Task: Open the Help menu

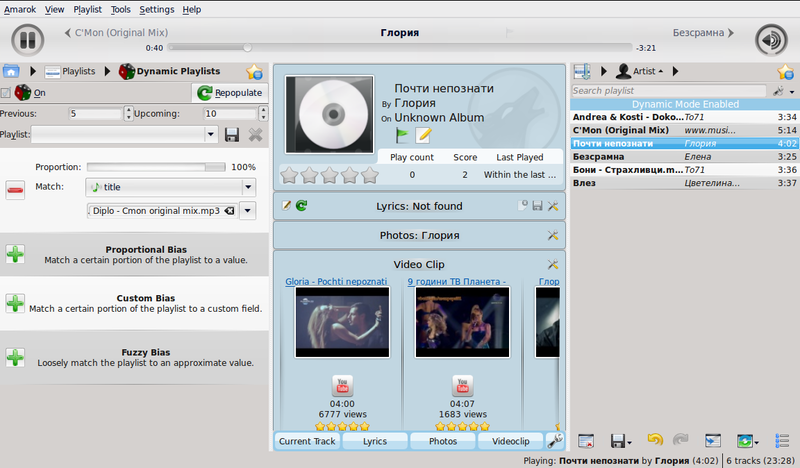Action: click(192, 9)
